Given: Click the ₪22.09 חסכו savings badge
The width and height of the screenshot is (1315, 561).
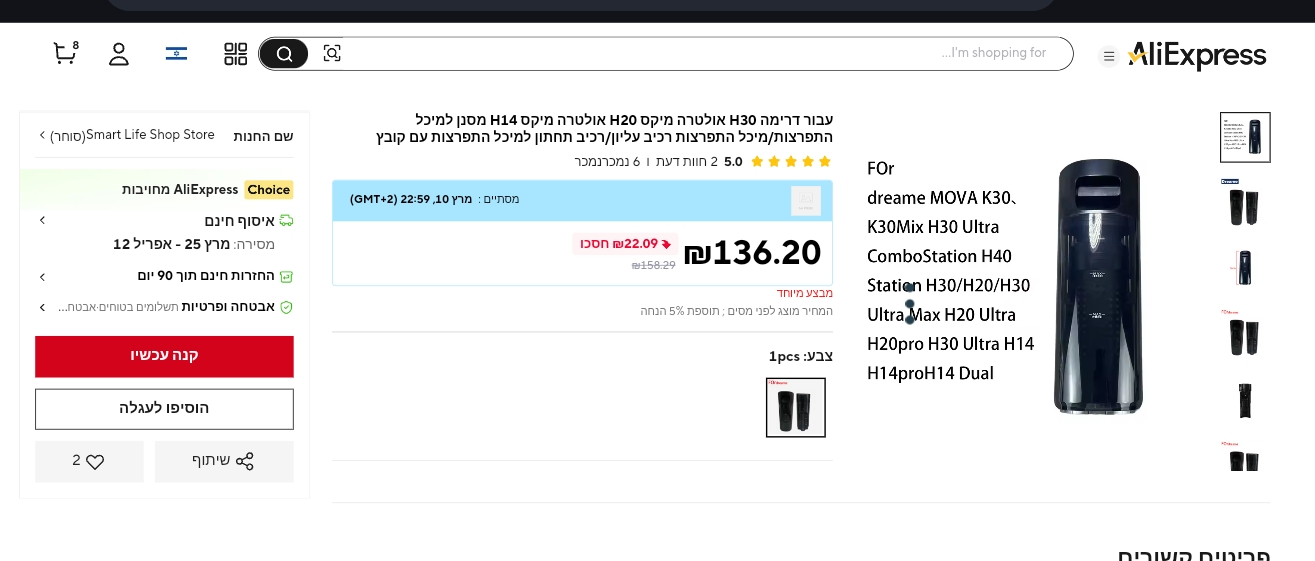Looking at the screenshot, I should point(625,244).
